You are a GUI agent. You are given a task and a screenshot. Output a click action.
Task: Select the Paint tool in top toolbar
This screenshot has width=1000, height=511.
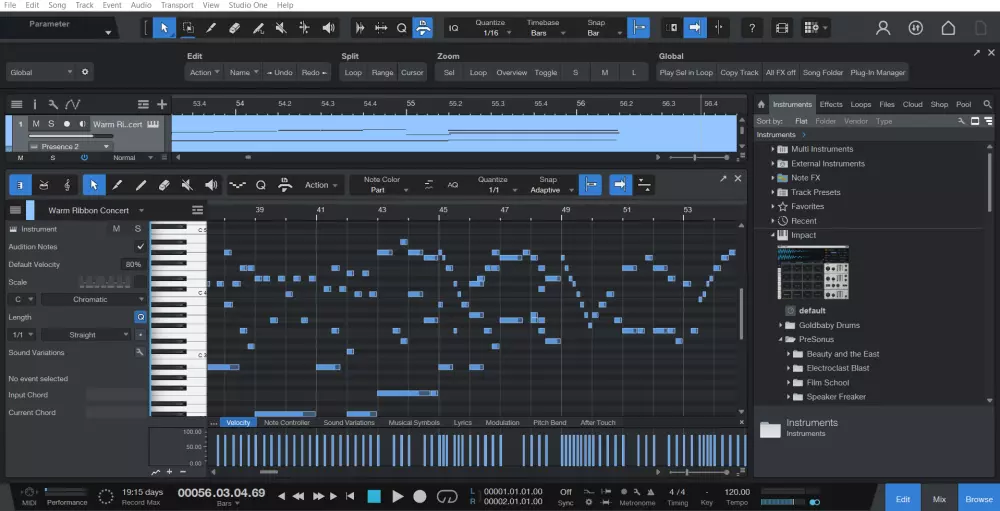click(260, 28)
